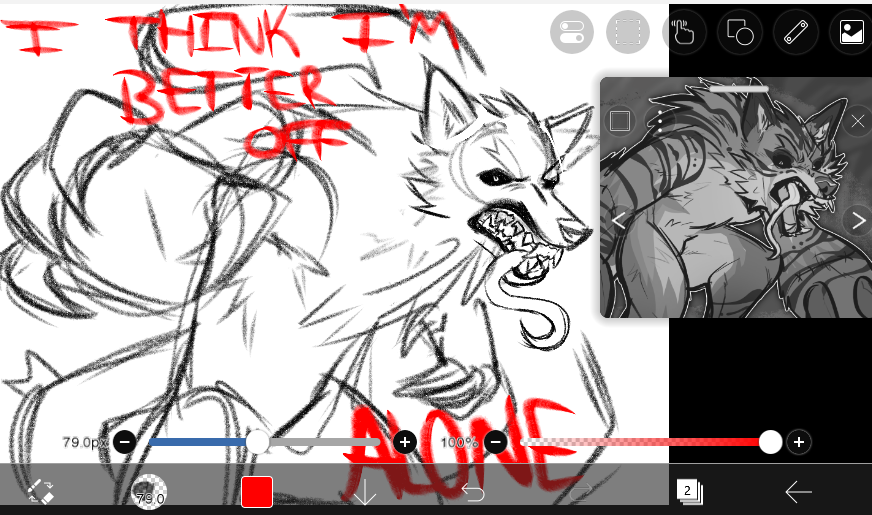The width and height of the screenshot is (872, 515).
Task: Select the ruler tool
Action: coord(795,32)
